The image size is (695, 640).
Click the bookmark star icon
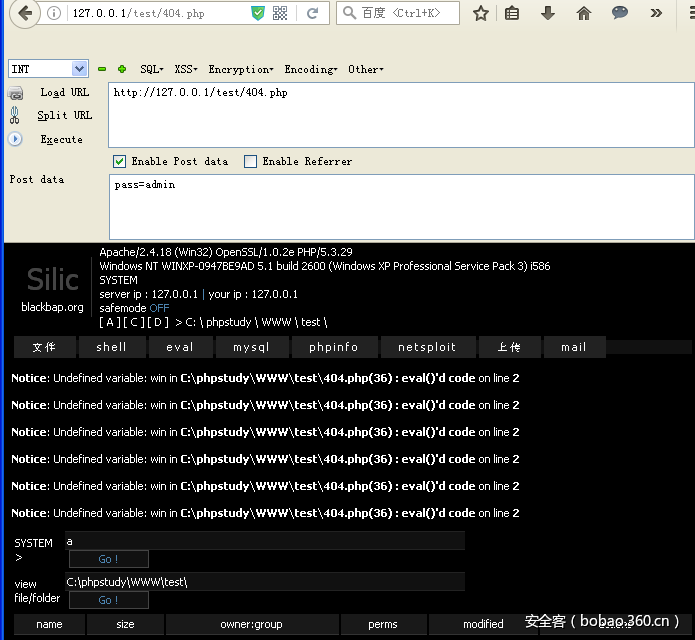(x=481, y=14)
